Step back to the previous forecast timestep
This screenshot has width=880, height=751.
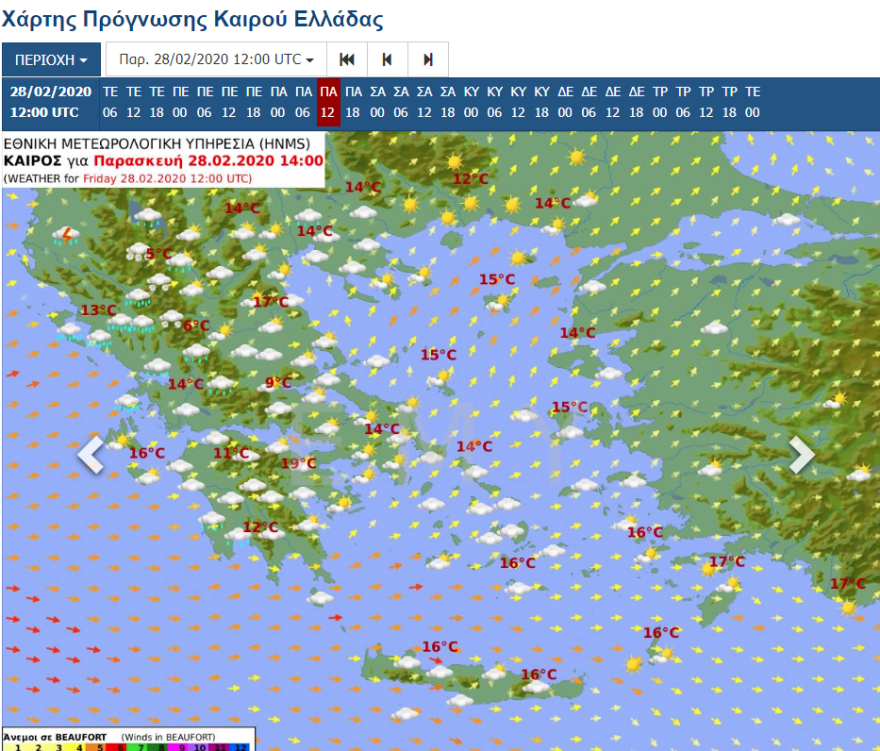(x=387, y=59)
